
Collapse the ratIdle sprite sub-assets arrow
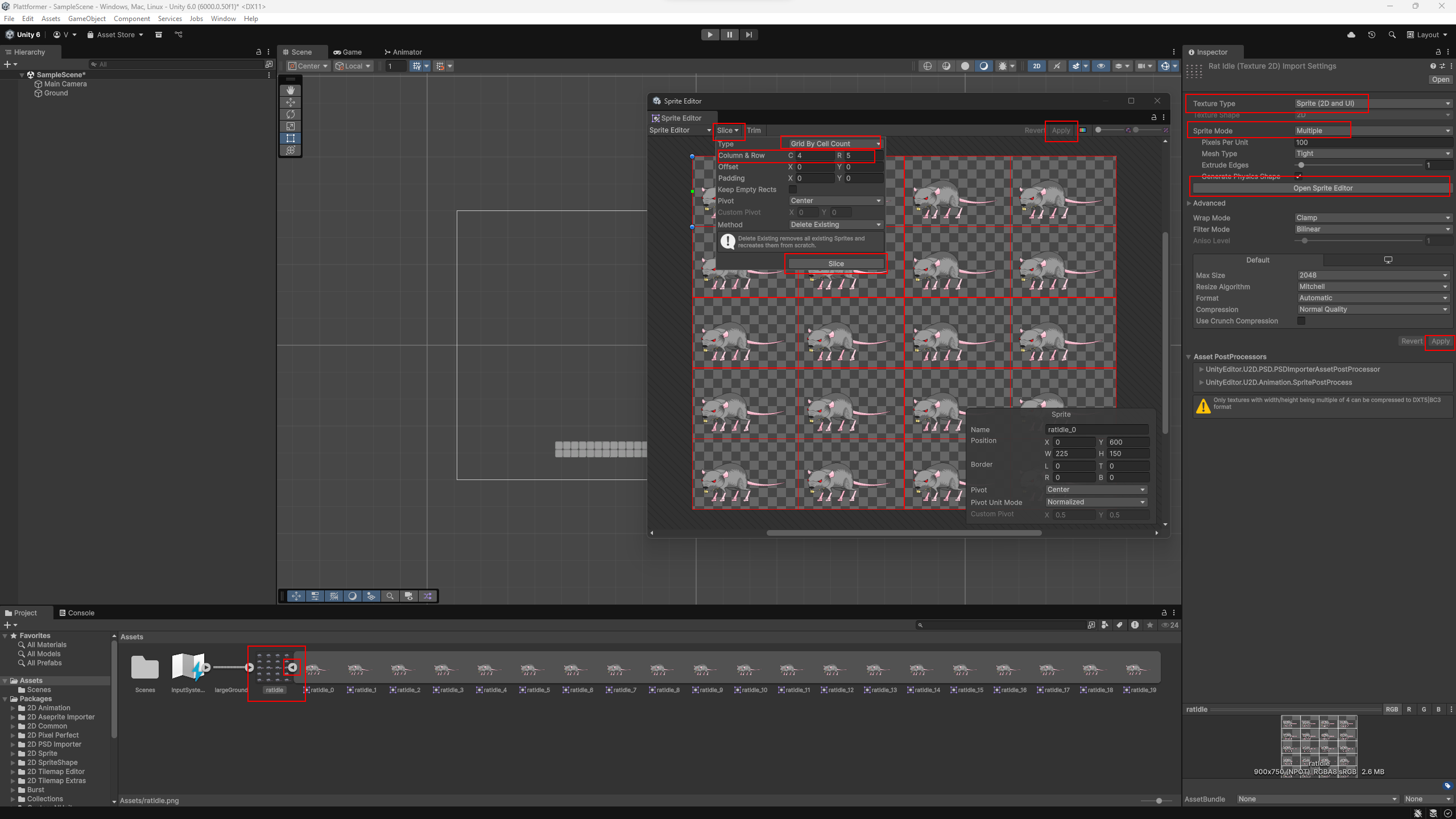(x=292, y=667)
